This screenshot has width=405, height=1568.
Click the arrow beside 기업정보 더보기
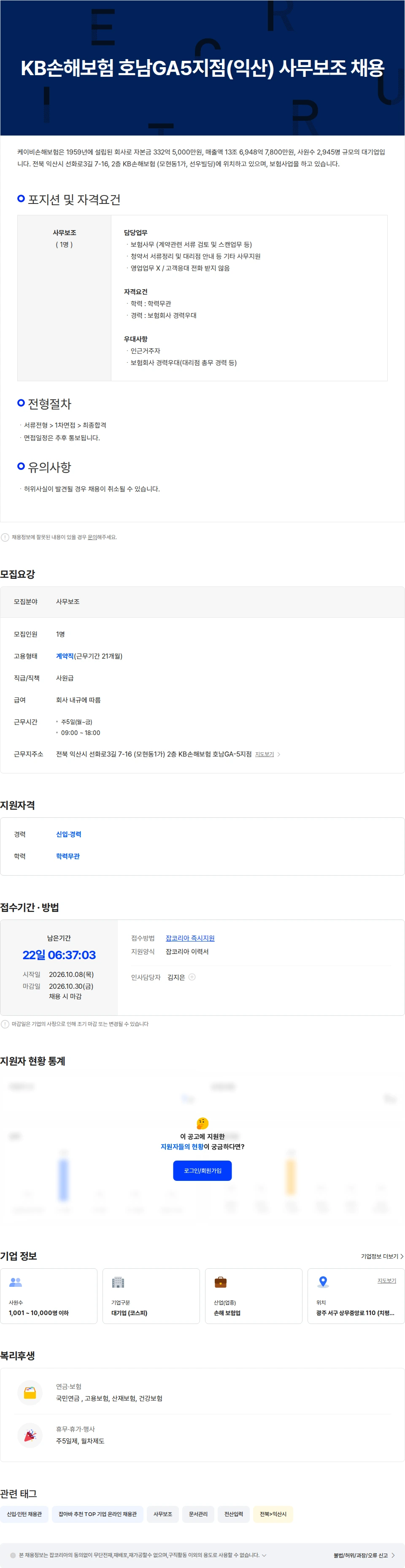(402, 1256)
